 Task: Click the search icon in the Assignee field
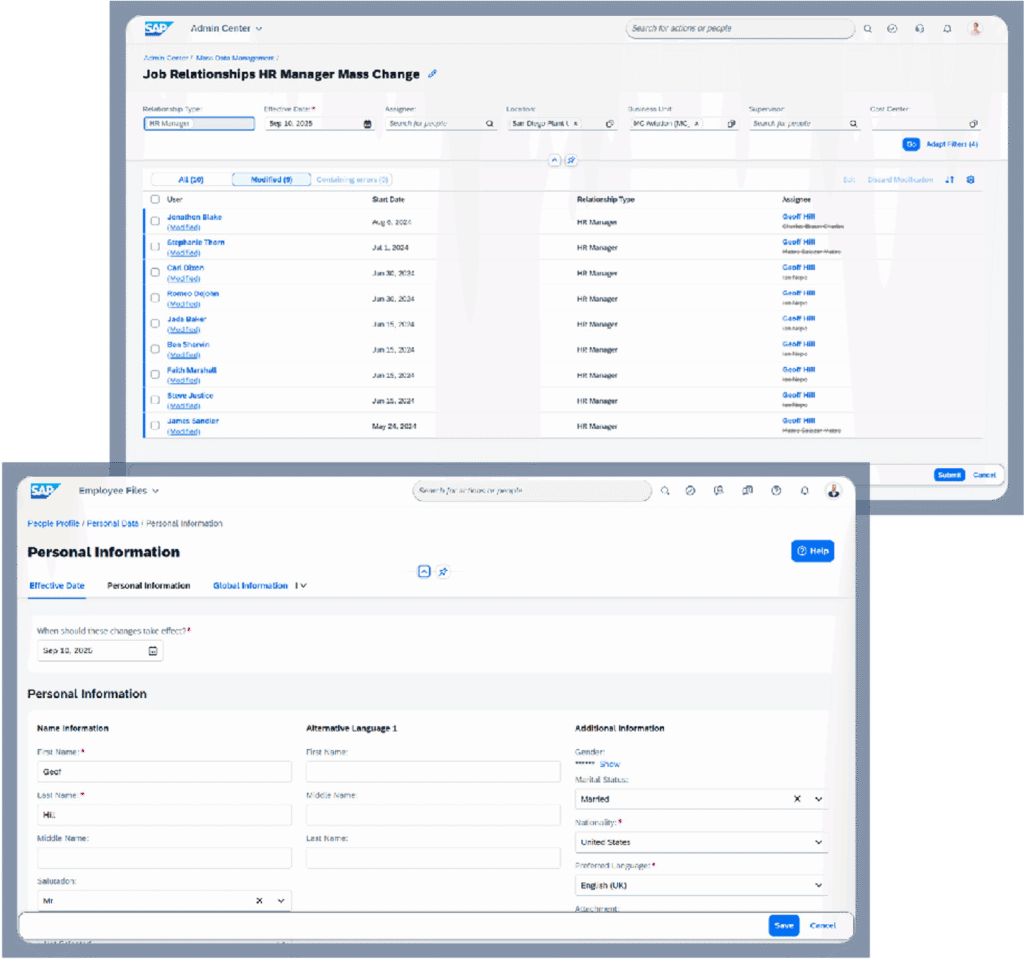tap(490, 123)
